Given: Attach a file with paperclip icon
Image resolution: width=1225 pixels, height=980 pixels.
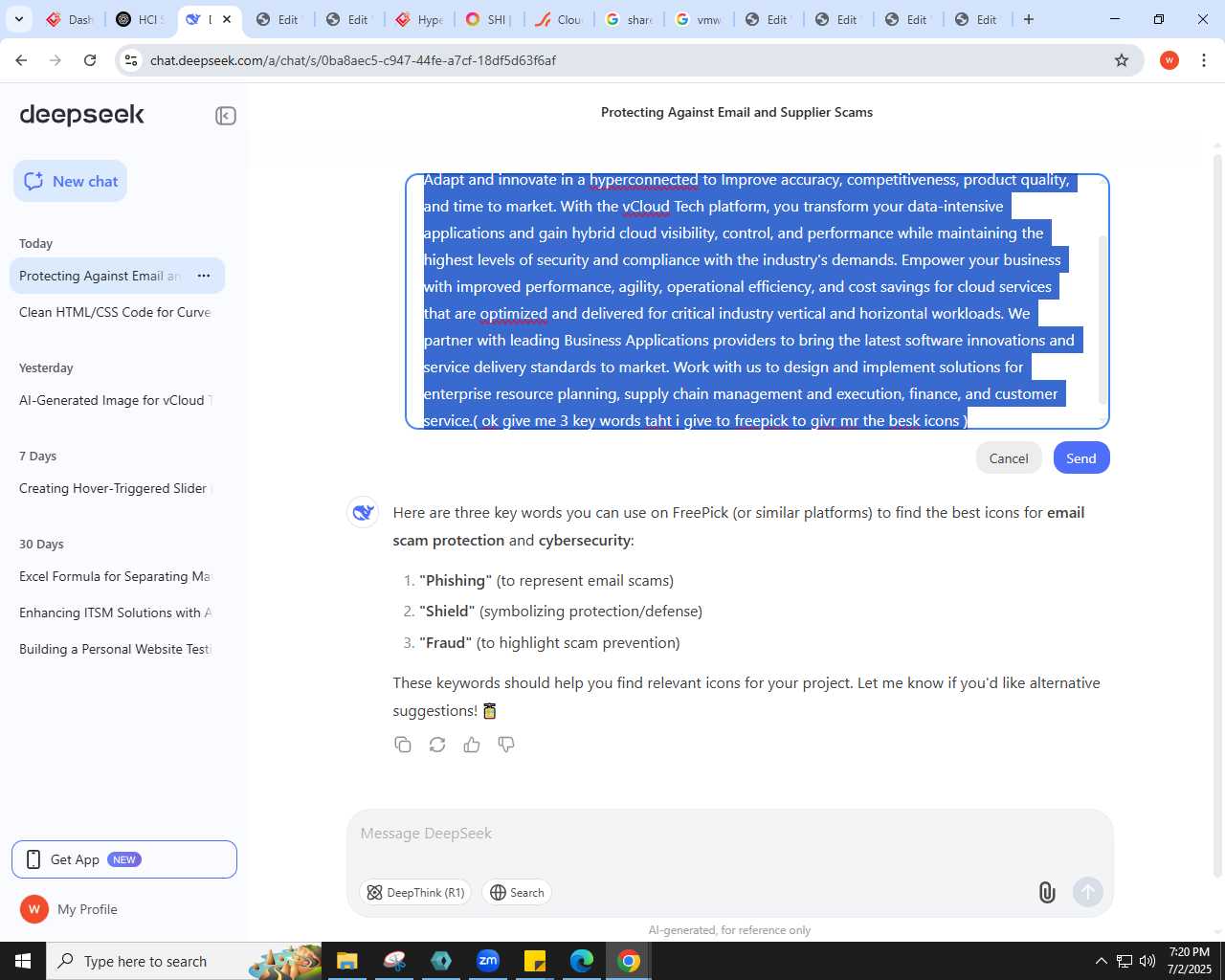Looking at the screenshot, I should point(1047,893).
